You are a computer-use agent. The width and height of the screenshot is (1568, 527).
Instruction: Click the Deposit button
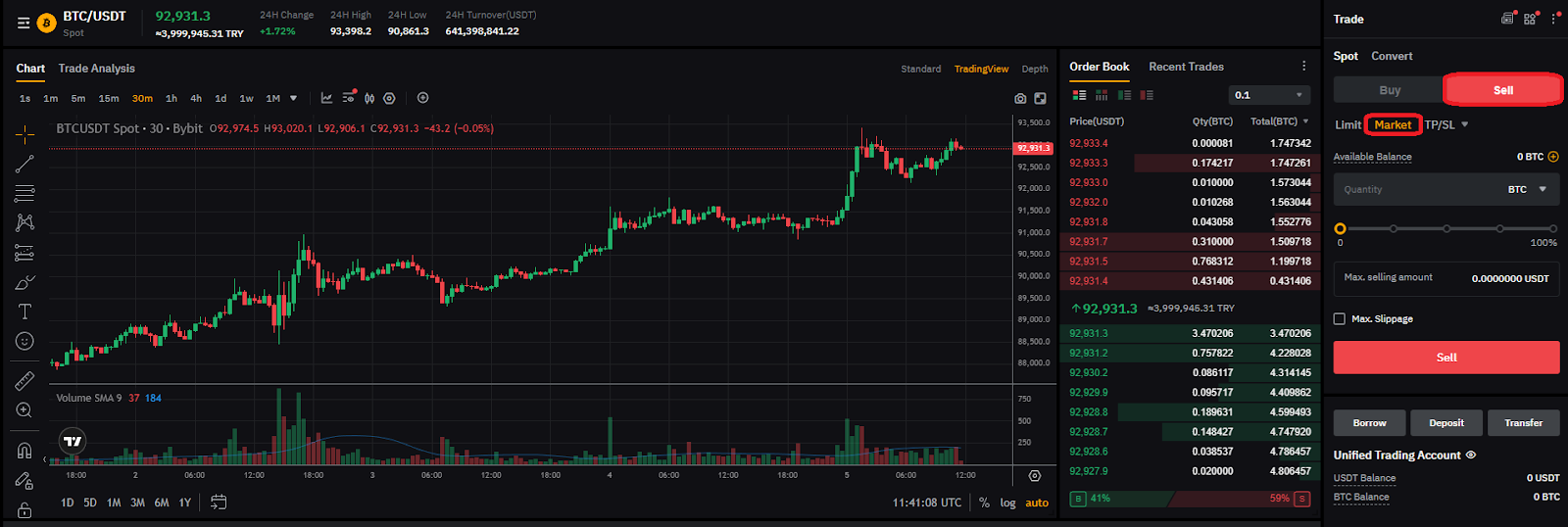pos(1446,422)
